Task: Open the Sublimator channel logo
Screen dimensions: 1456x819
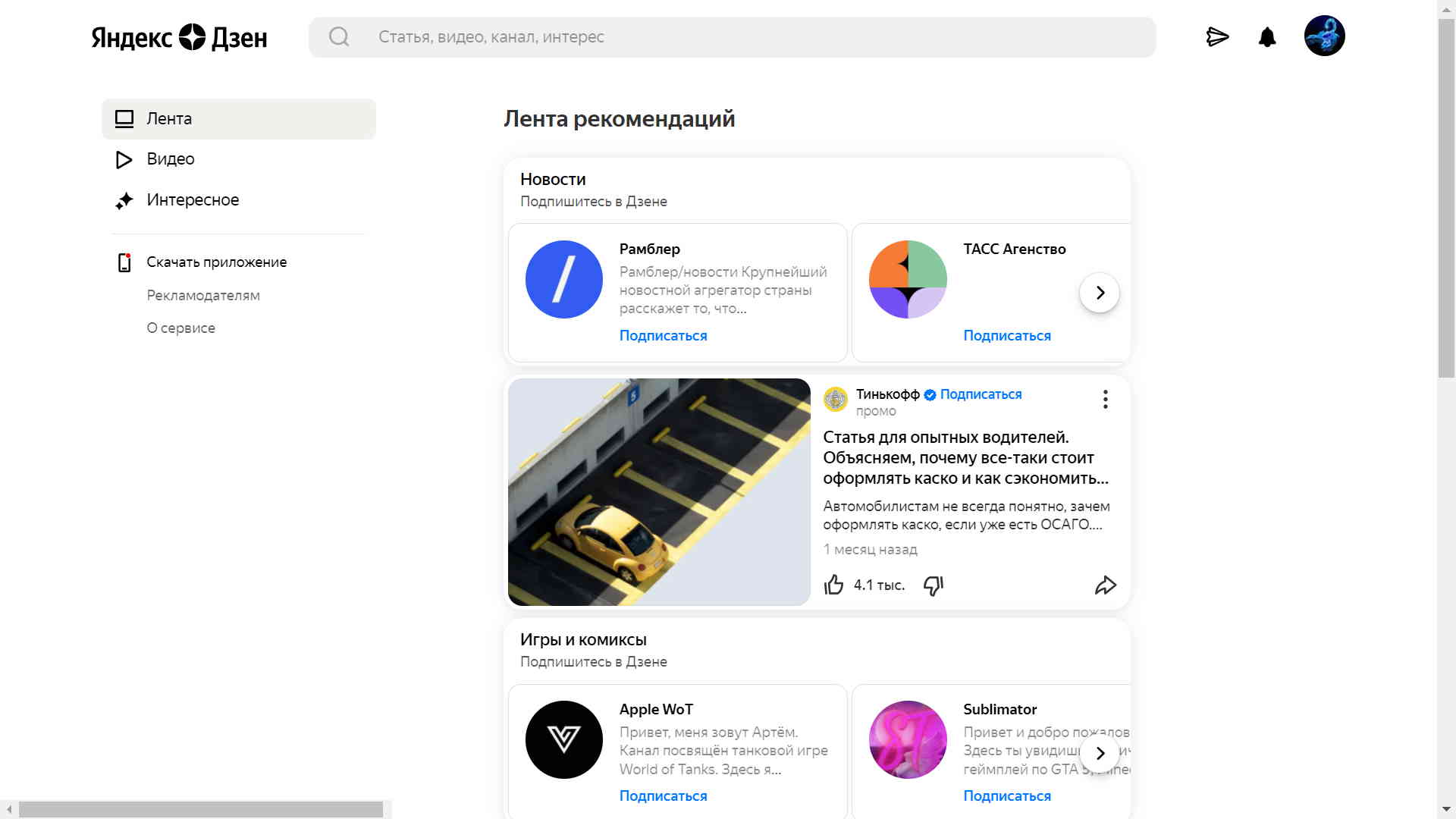Action: pos(908,739)
